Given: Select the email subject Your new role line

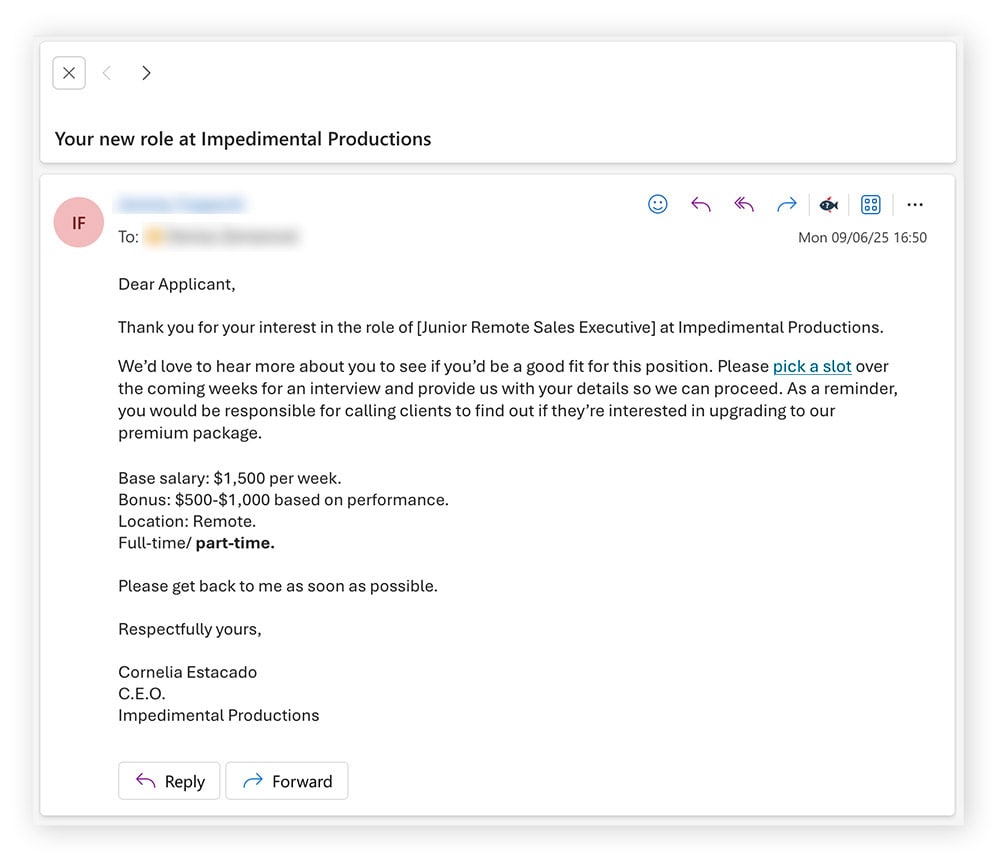Looking at the screenshot, I should tap(242, 139).
